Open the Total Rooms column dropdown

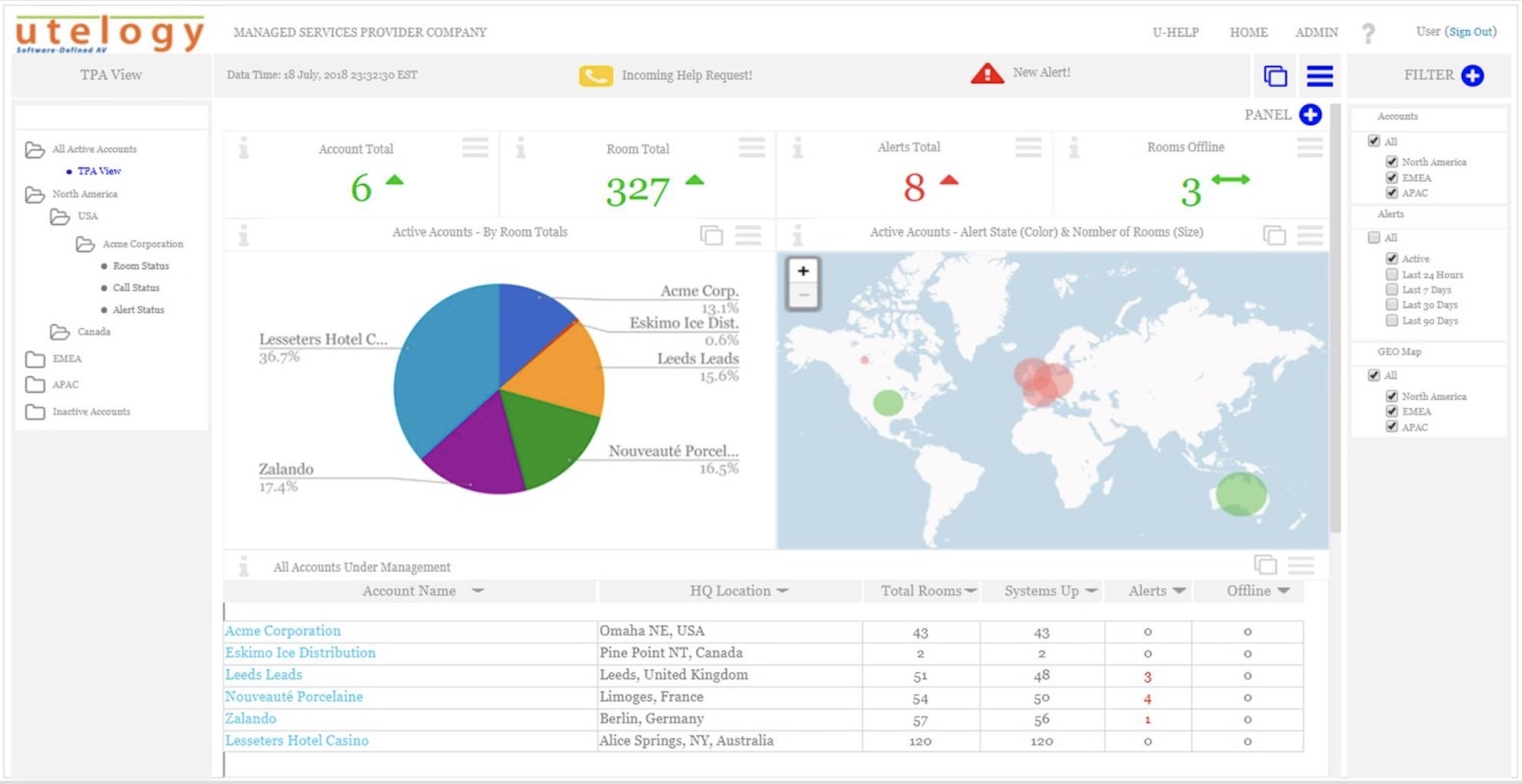[x=970, y=591]
